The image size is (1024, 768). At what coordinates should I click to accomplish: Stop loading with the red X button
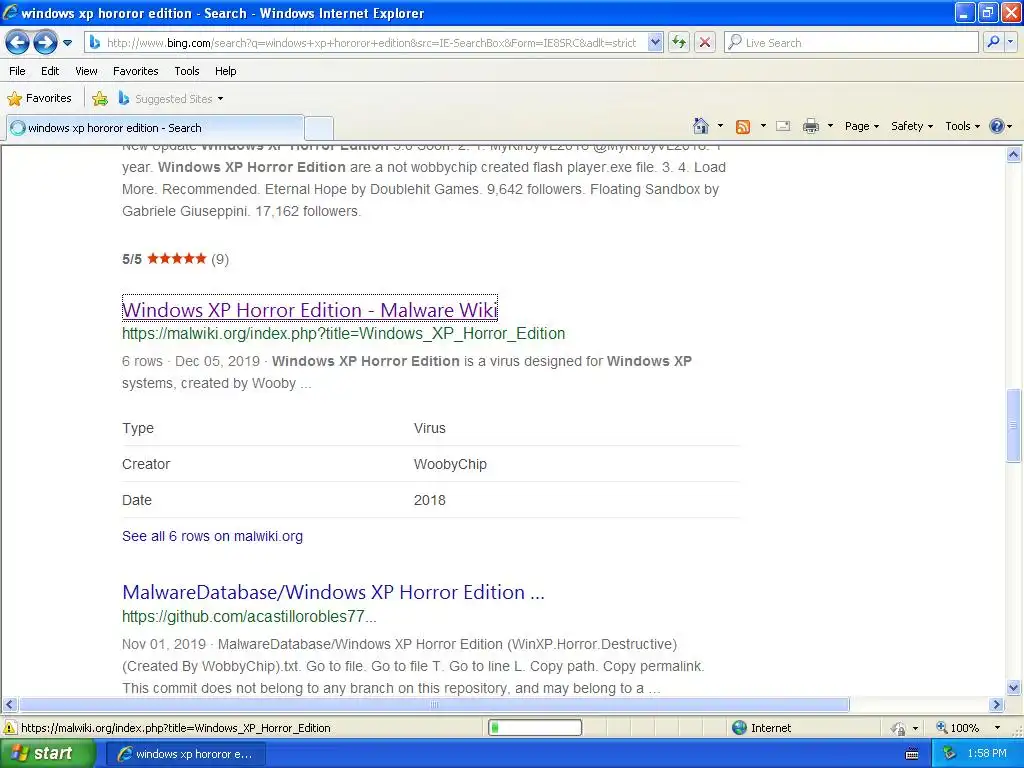click(705, 43)
